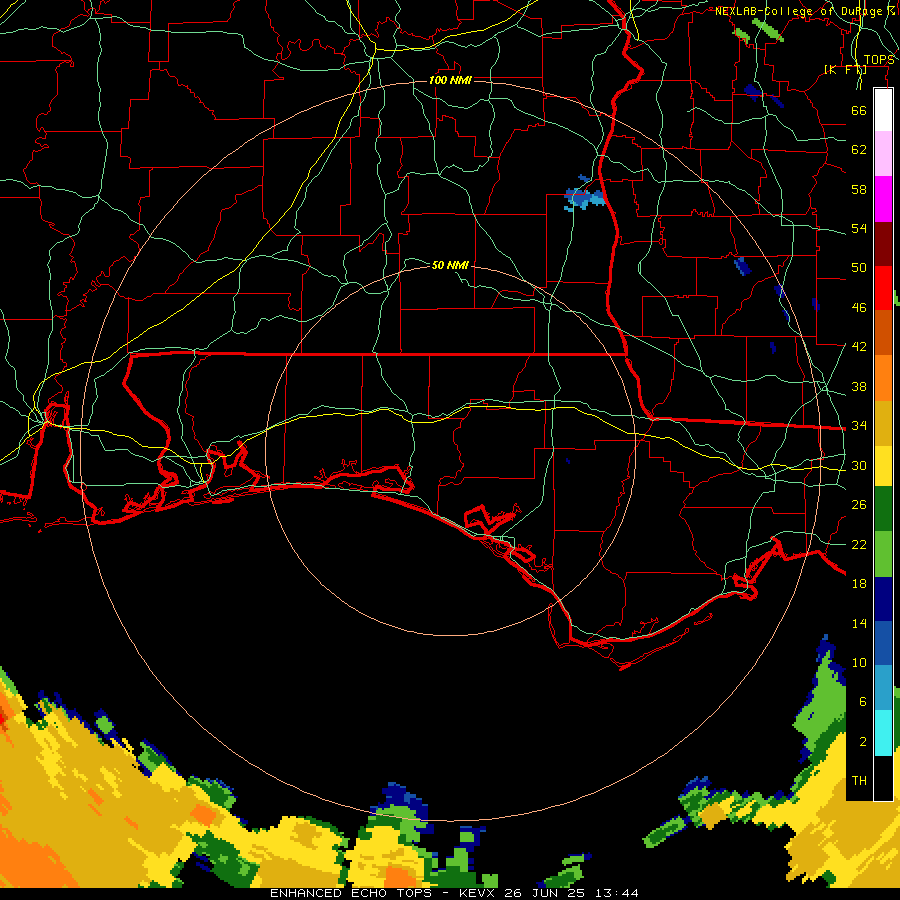Click the orange swatch between 42 and 38
The image size is (900, 900).
[883, 378]
